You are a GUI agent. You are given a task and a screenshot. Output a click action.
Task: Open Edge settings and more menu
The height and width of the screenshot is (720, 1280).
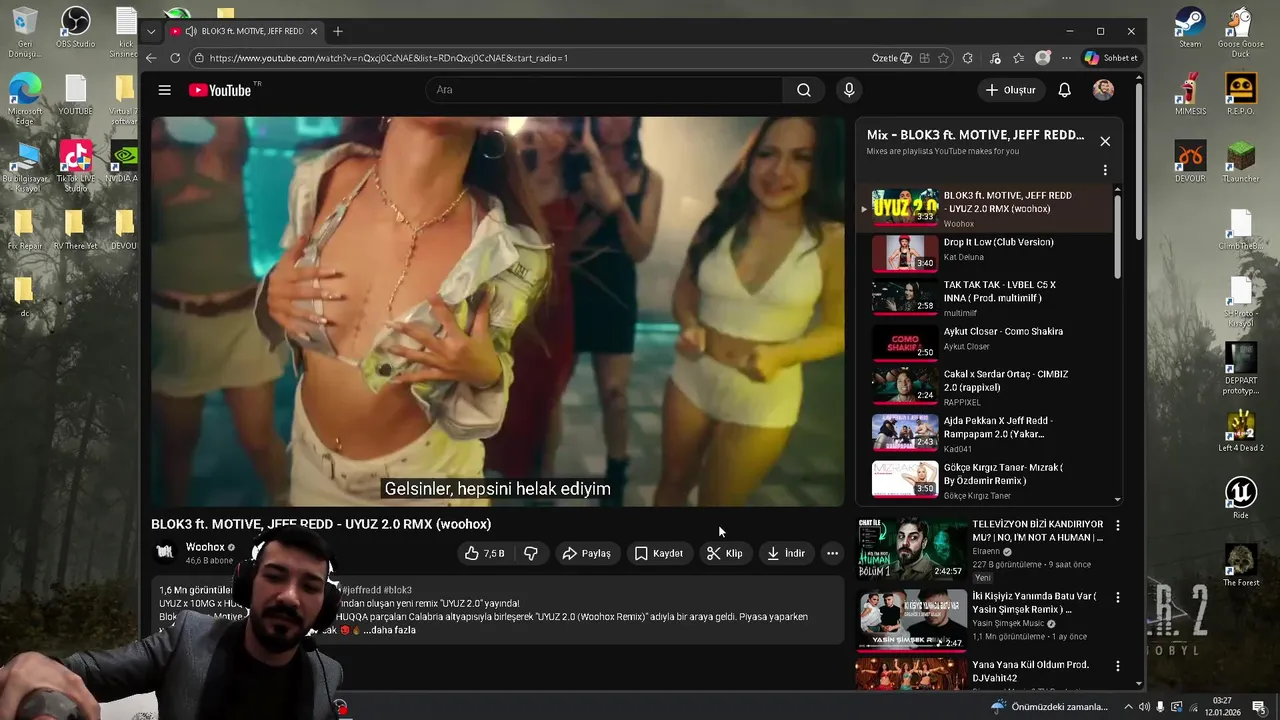pyautogui.click(x=1066, y=58)
